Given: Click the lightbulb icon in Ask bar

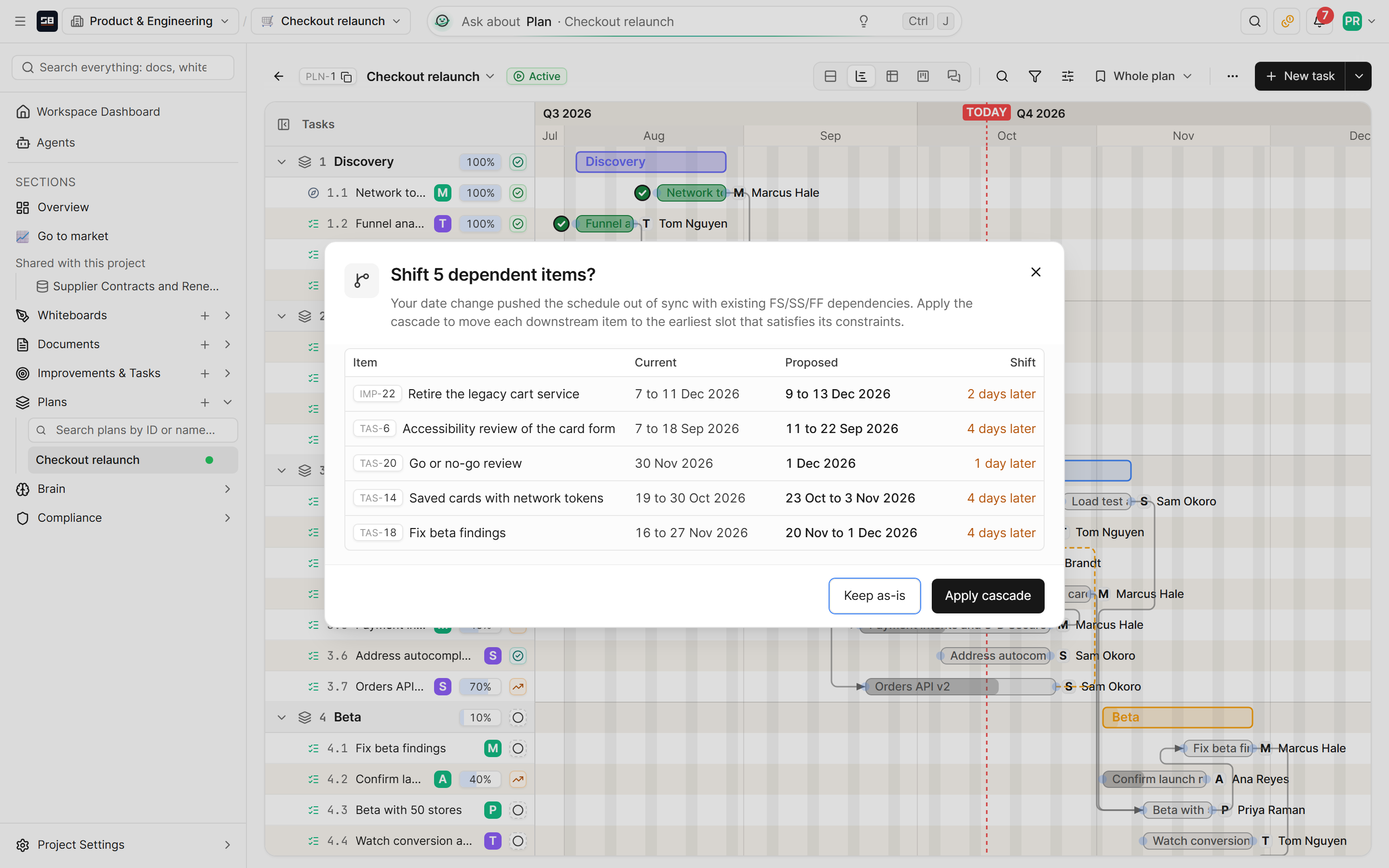Looking at the screenshot, I should (863, 21).
